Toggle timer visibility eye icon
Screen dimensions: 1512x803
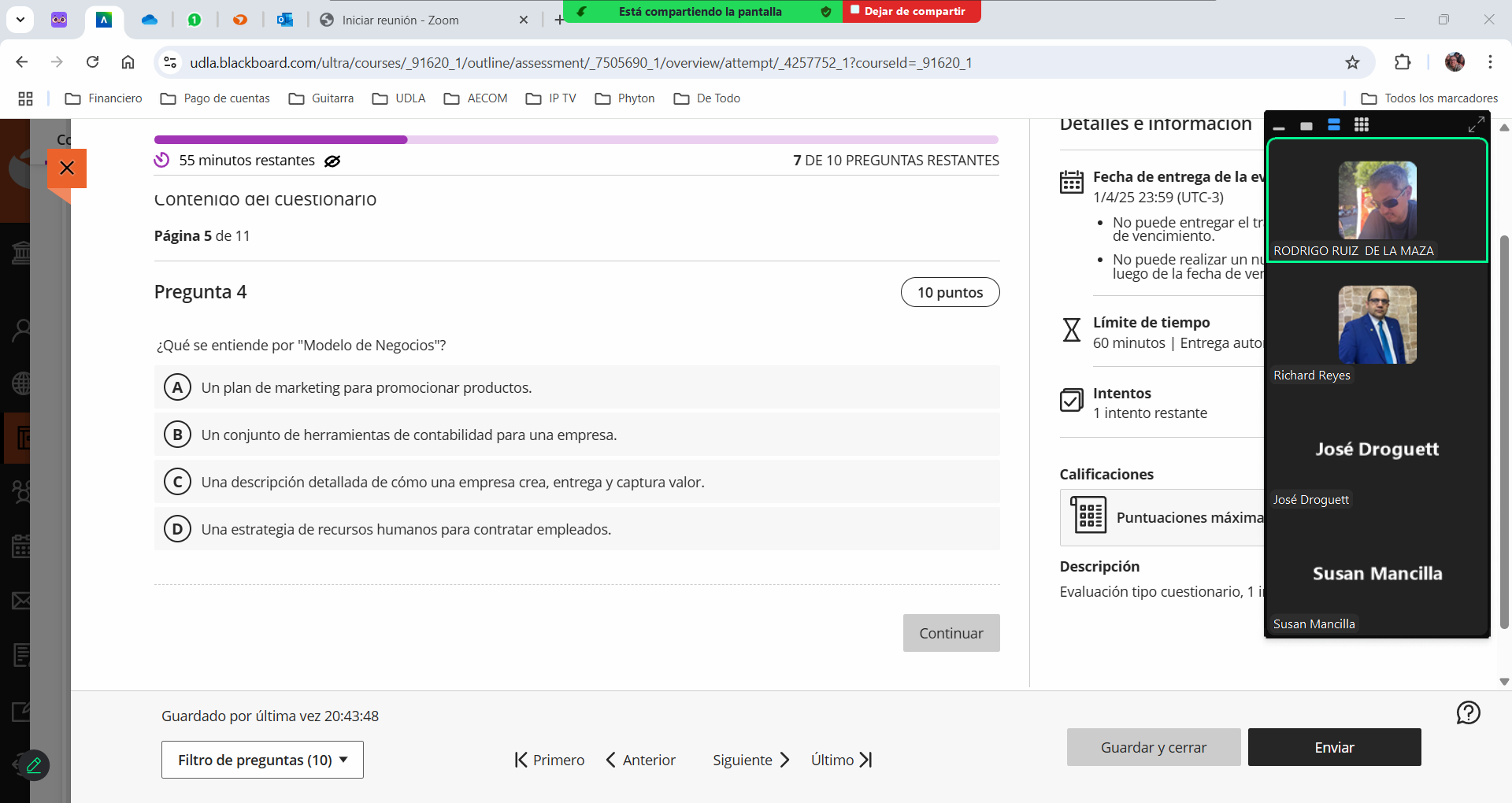tap(332, 161)
